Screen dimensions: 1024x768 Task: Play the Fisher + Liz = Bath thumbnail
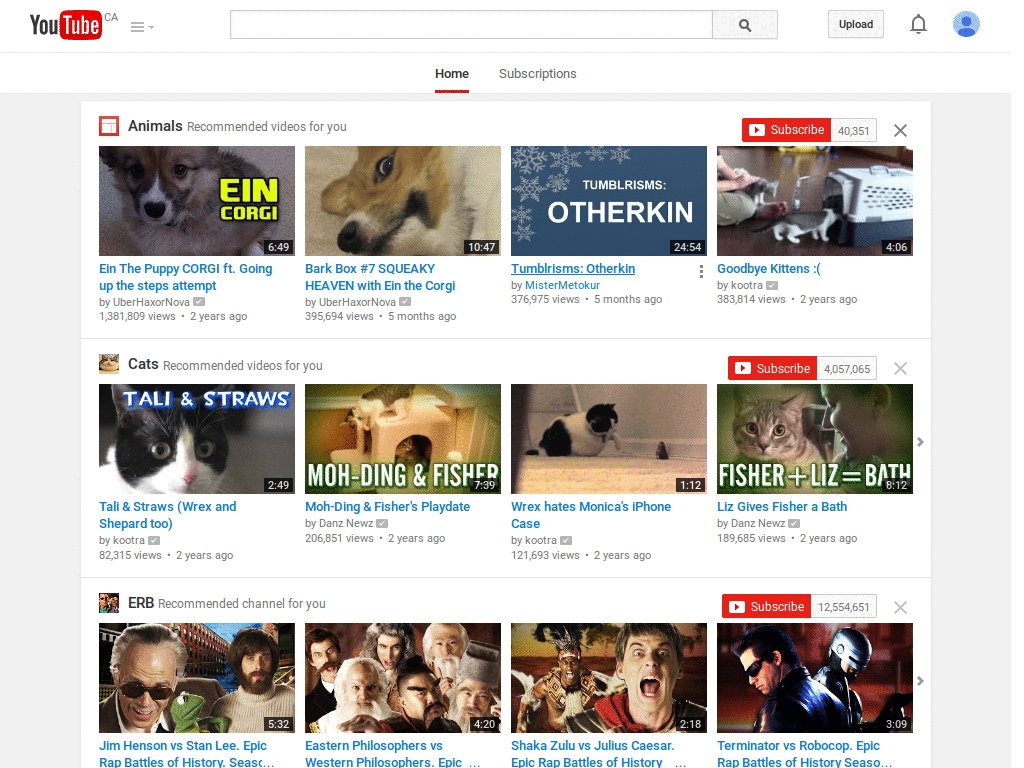click(815, 439)
